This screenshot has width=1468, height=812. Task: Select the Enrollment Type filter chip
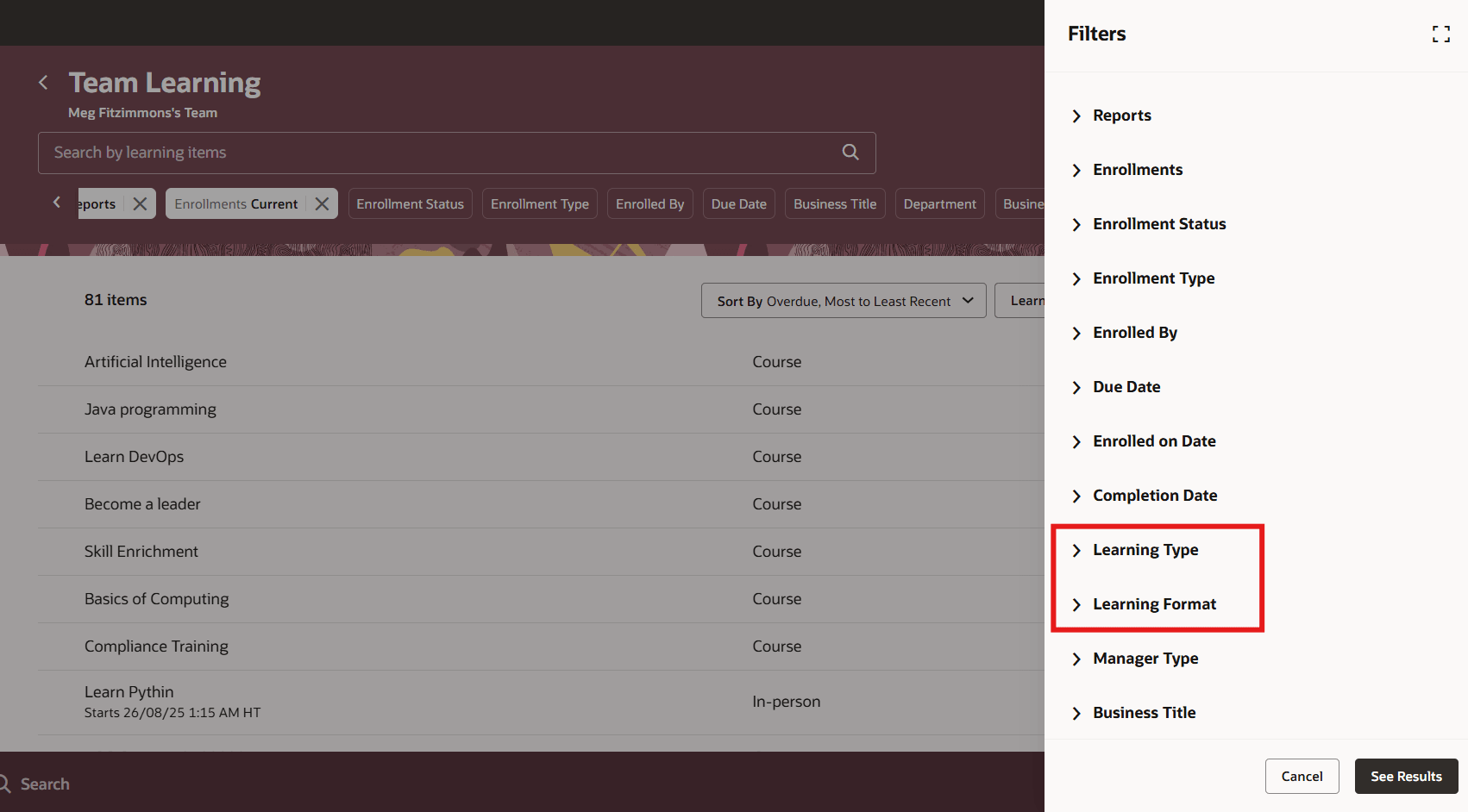[x=540, y=203]
